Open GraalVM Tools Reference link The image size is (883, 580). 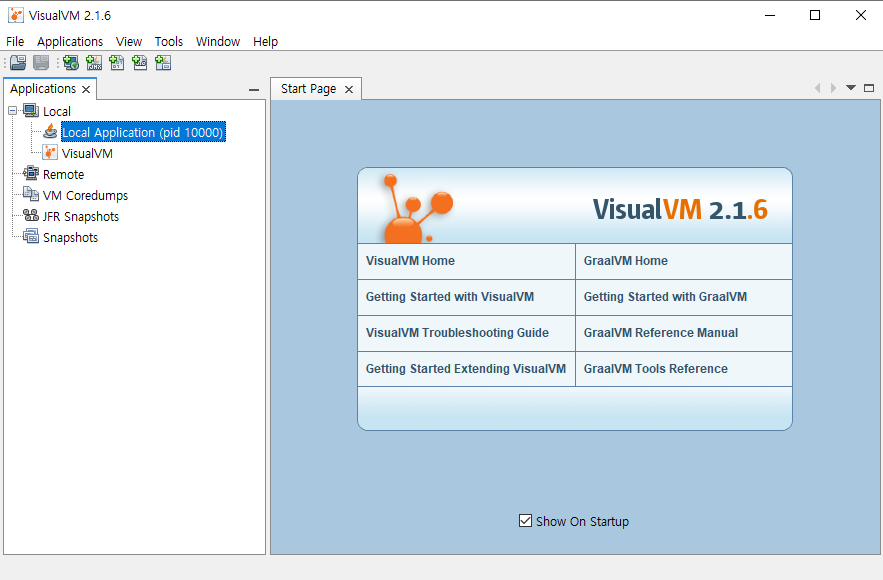(x=655, y=369)
